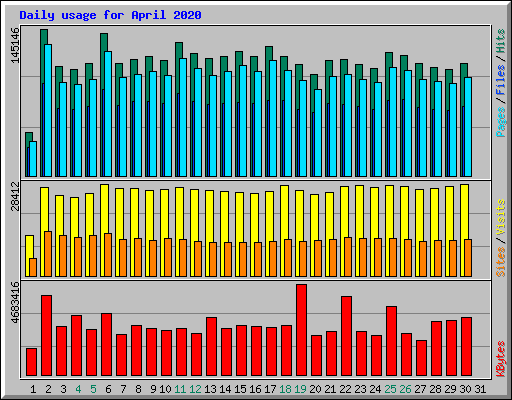Viewport: 512px width, 400px height.
Task: Click day label 28 on x-axis
Action: (435, 389)
